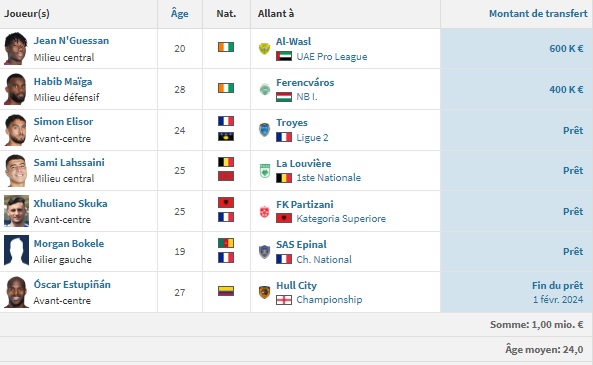Click Xhuliano Skuka's photo thumbnail
The height and width of the screenshot is (365, 593).
pyautogui.click(x=16, y=211)
